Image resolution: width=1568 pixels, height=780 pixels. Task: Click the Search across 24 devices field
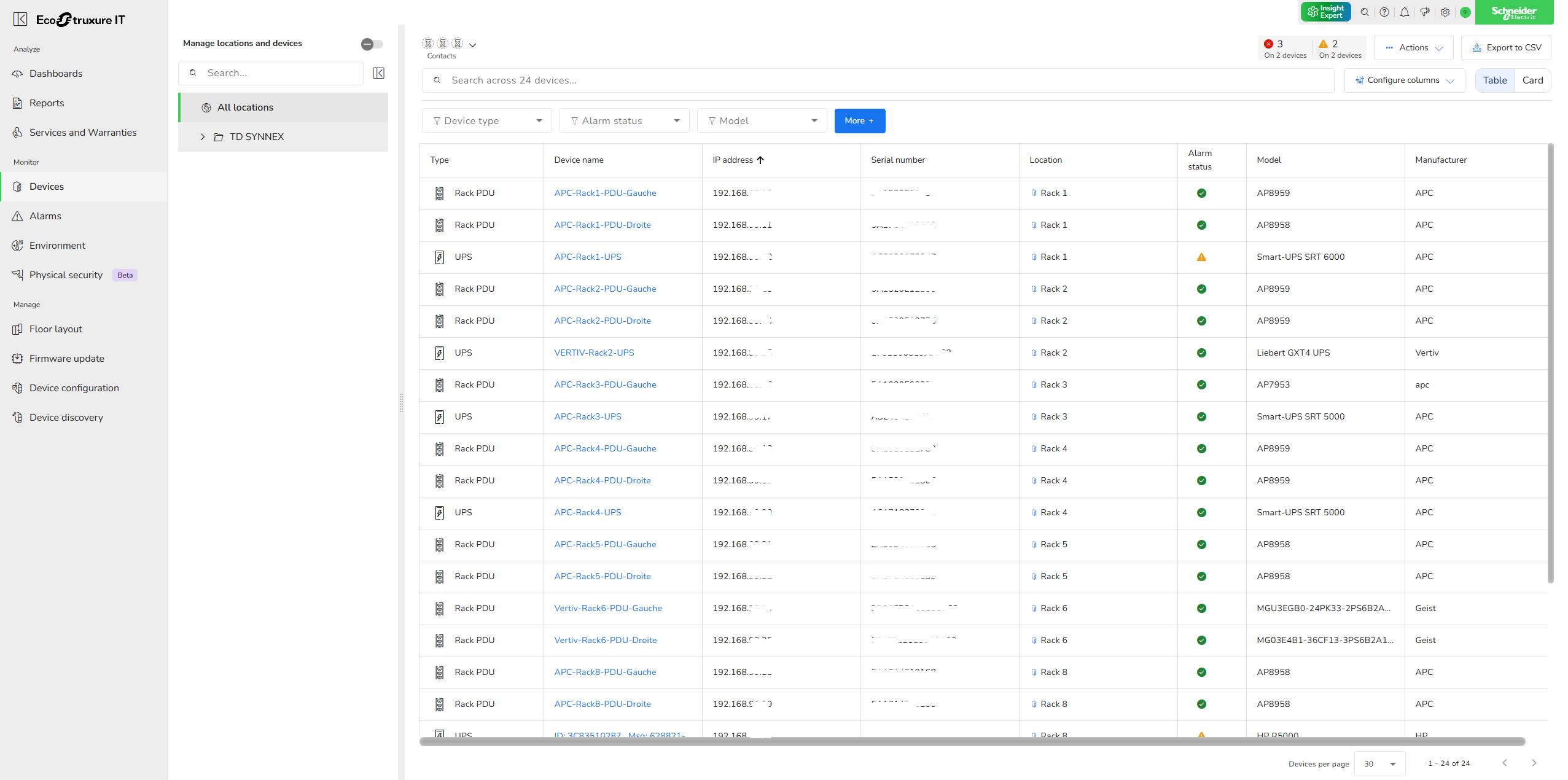click(878, 80)
